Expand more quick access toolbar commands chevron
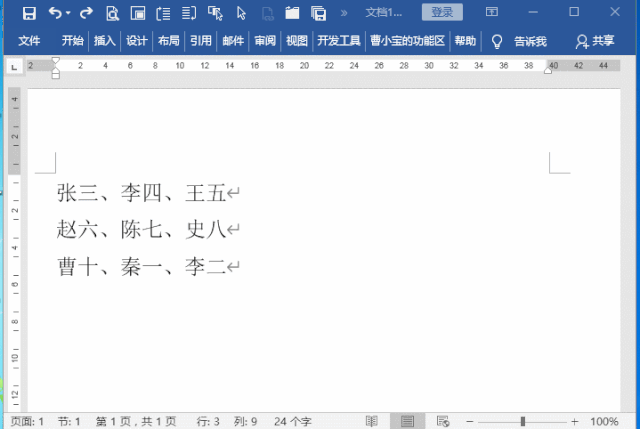The height and width of the screenshot is (429, 640). (344, 13)
